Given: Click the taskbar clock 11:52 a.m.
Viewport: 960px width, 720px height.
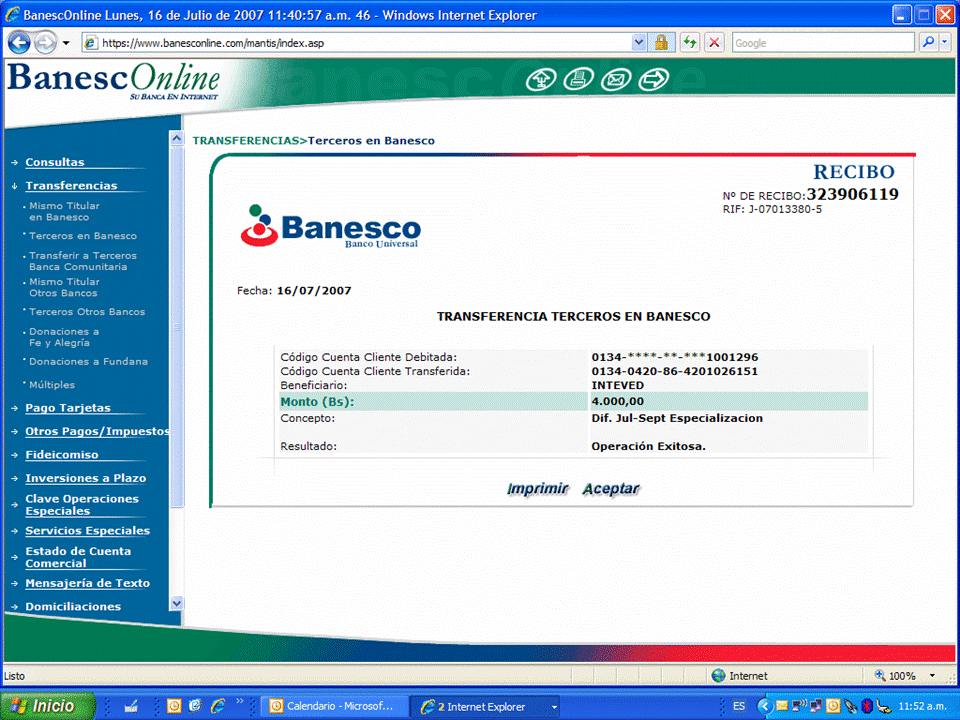Looking at the screenshot, I should coord(923,707).
